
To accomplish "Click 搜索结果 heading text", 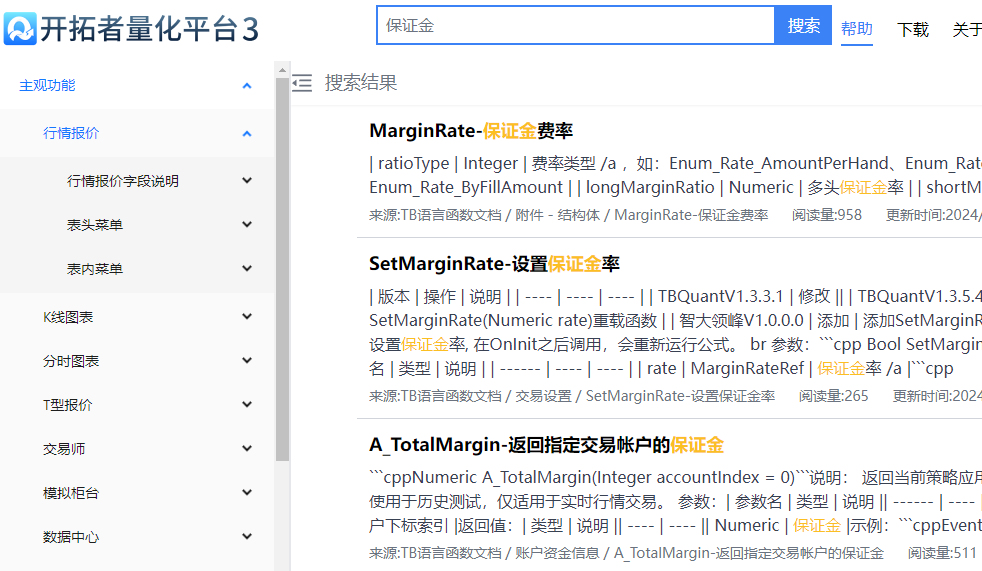I will 361,83.
